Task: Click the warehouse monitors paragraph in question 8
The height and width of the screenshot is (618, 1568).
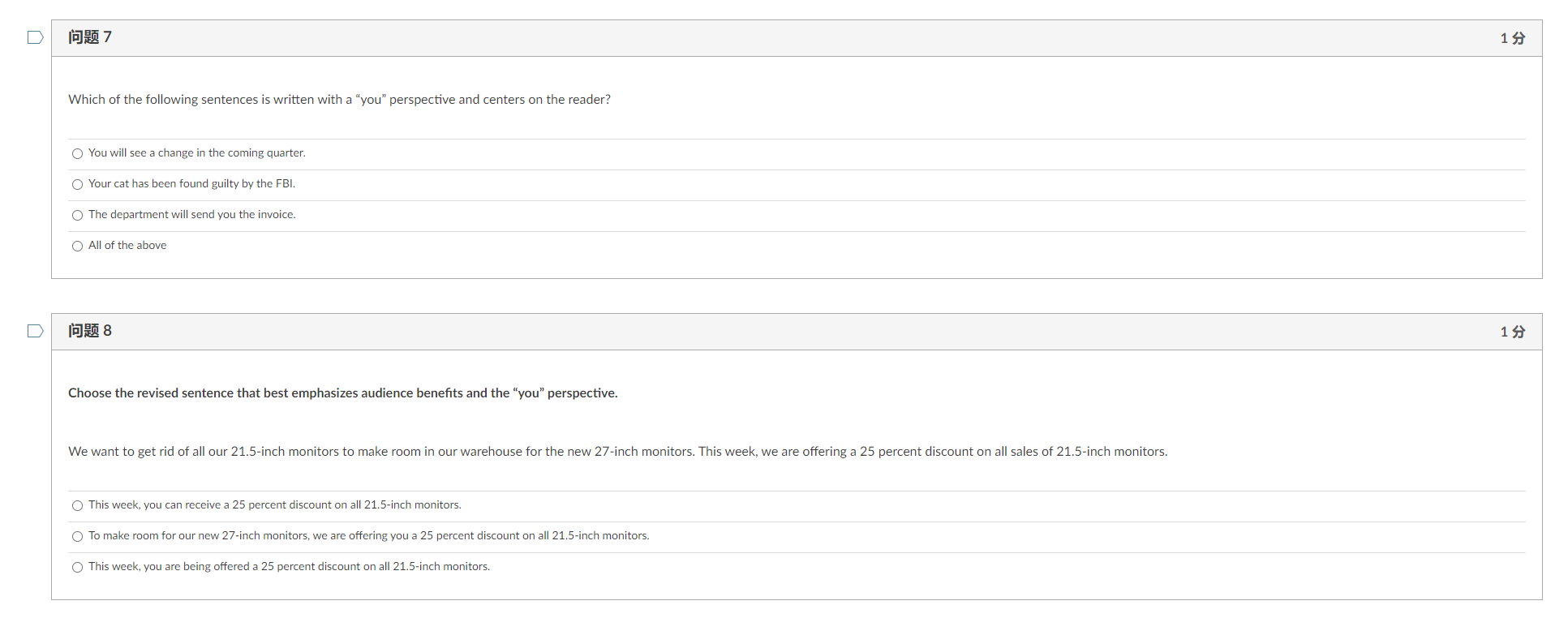Action: click(x=618, y=451)
